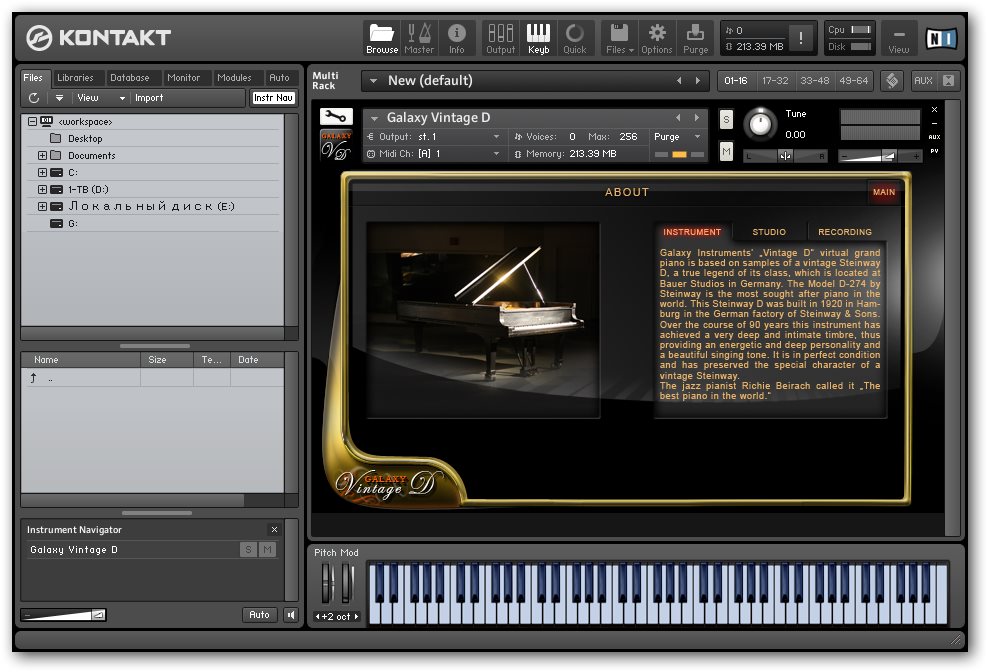Screen dimensions: 988x672
Task: Switch to the STUDIO tab
Action: (769, 232)
